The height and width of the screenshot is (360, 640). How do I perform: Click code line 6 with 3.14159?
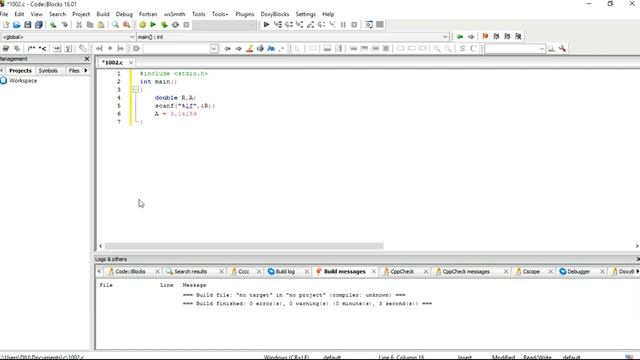[176, 114]
